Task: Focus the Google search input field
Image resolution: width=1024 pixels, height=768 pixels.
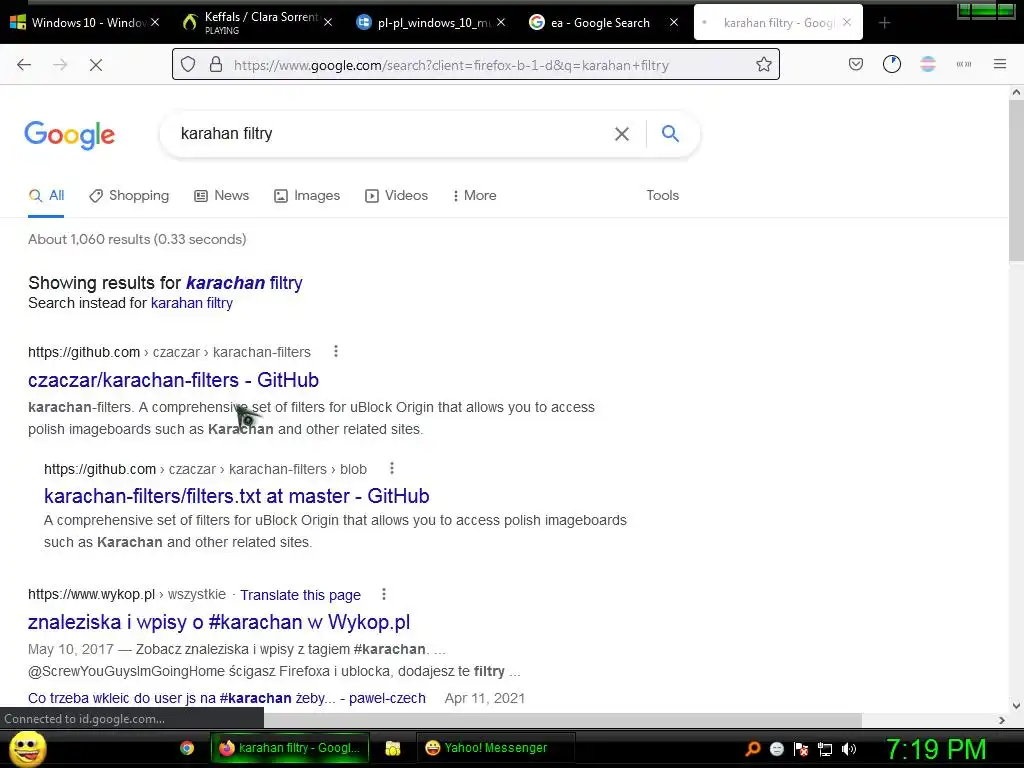Action: 392,134
